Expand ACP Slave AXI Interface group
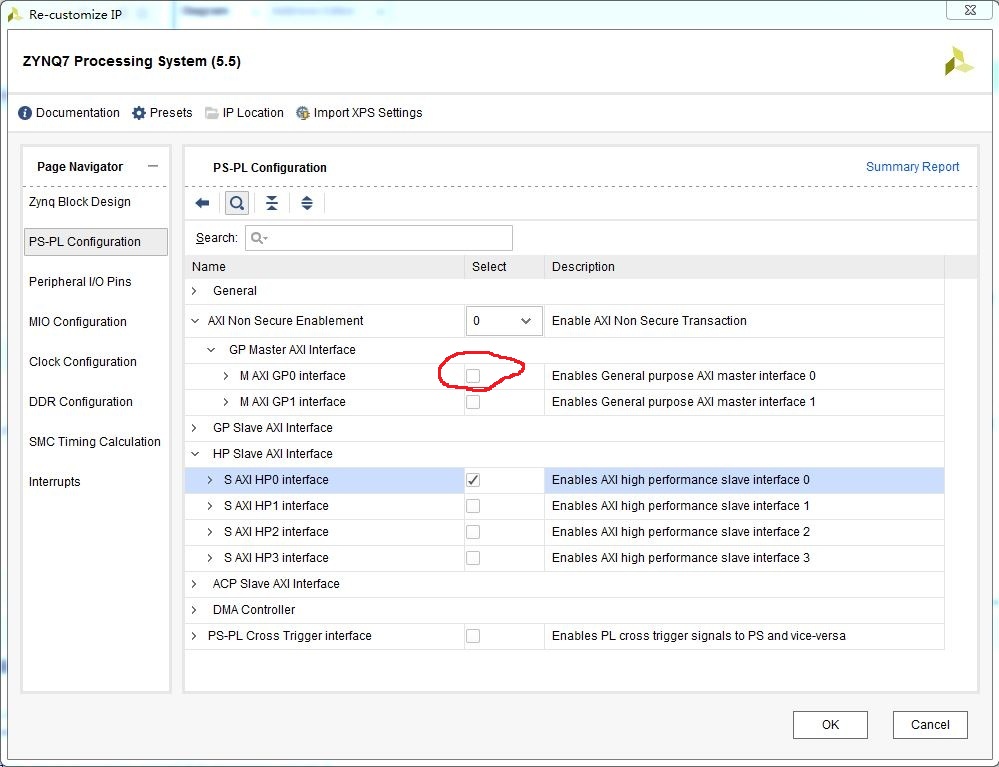Viewport: 999px width, 767px height. [x=194, y=584]
